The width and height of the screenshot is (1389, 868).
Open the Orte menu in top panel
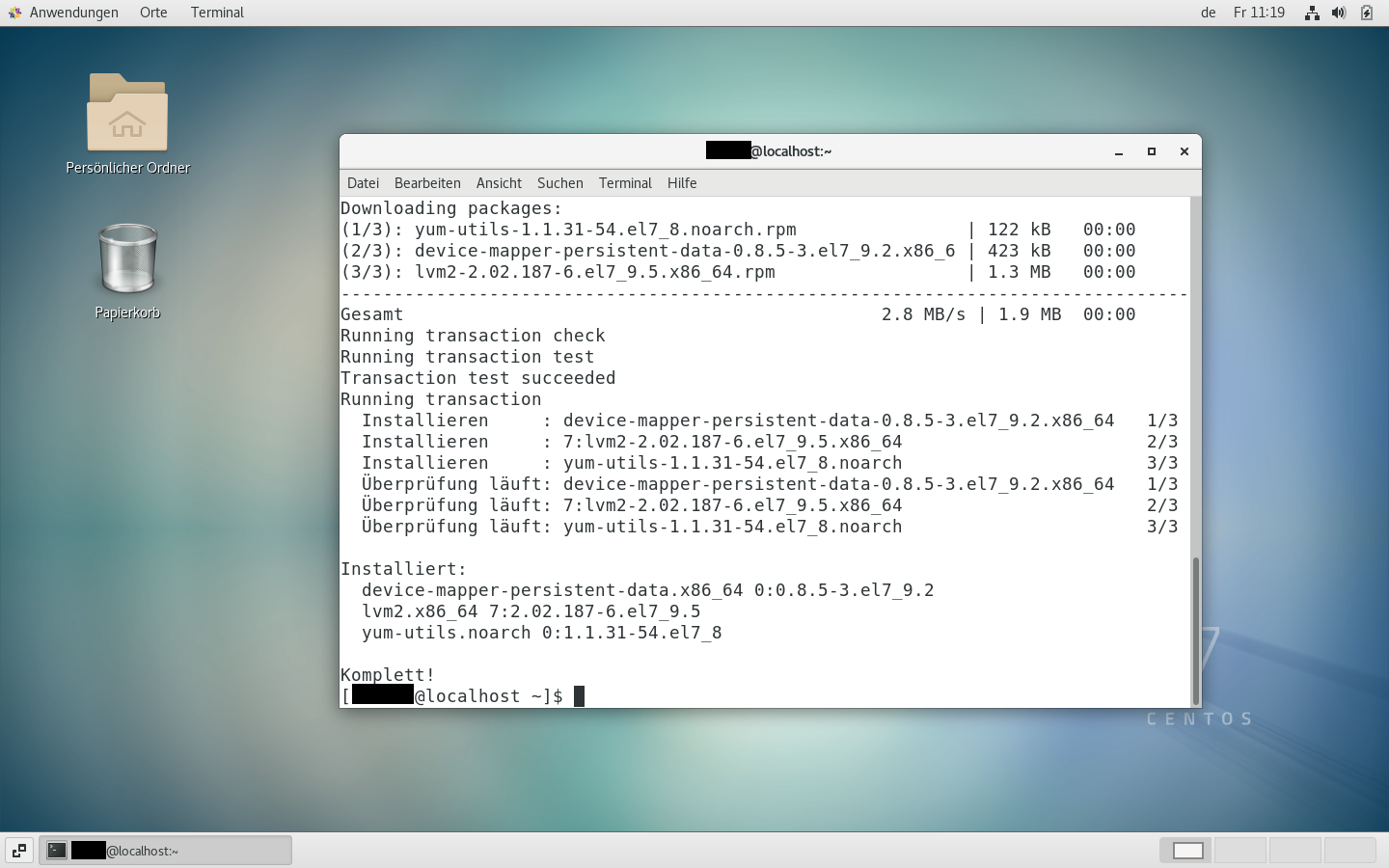click(153, 13)
